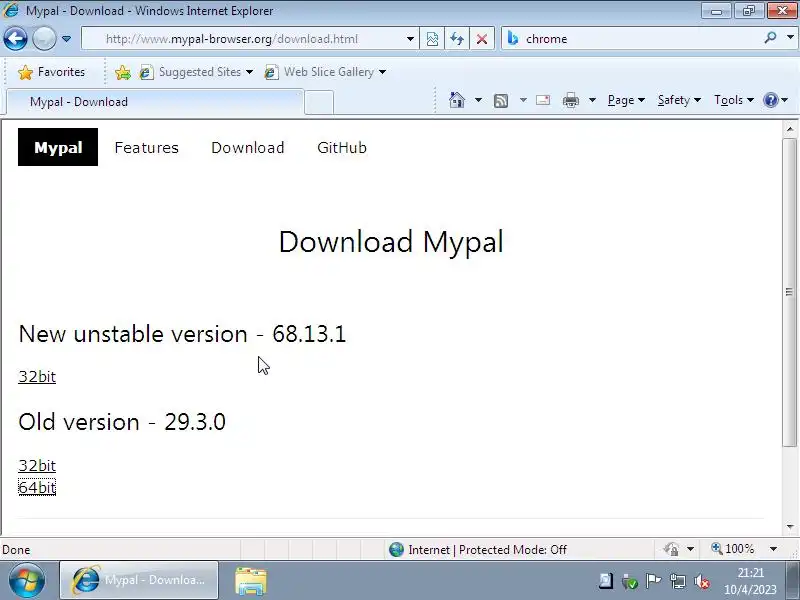Screen dimensions: 800x600
Task: Open Windows Explorer from taskbar
Action: 251,581
